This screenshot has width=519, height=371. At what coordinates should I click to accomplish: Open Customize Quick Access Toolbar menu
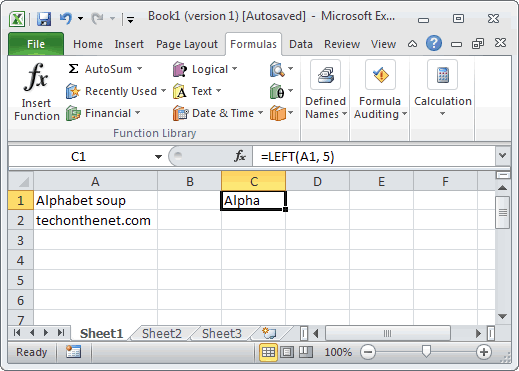130,20
